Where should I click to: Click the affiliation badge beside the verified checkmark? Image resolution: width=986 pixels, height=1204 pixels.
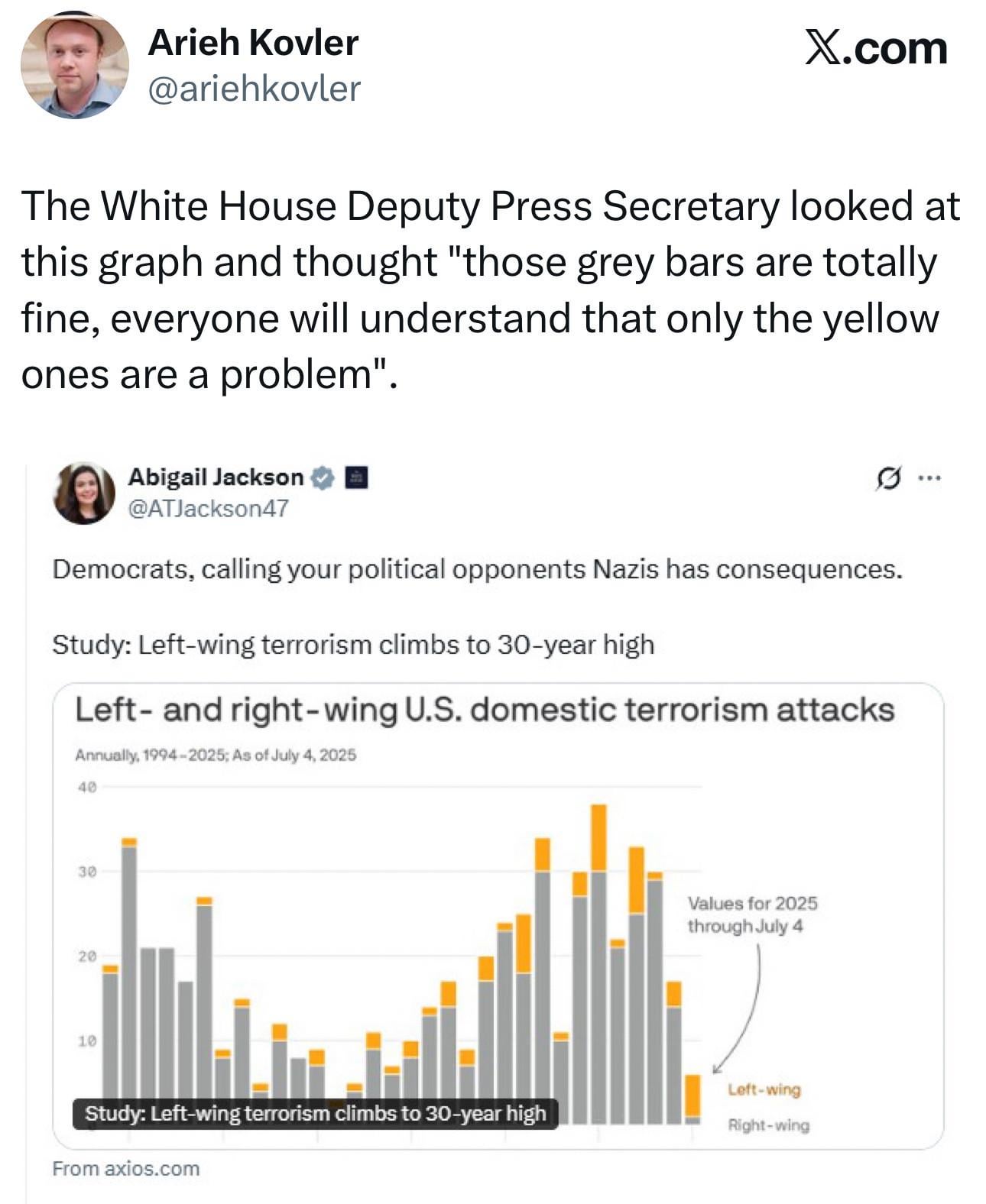[357, 477]
